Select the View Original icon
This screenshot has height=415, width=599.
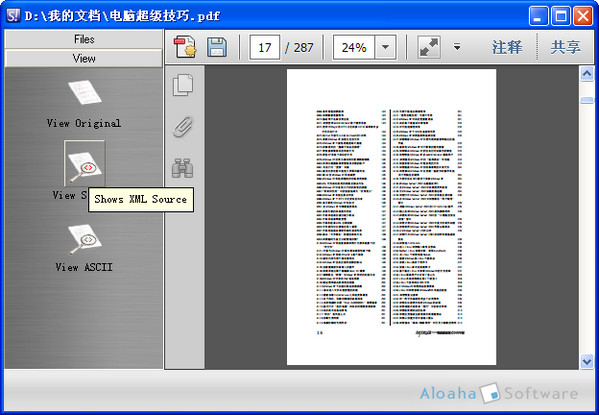[x=85, y=92]
